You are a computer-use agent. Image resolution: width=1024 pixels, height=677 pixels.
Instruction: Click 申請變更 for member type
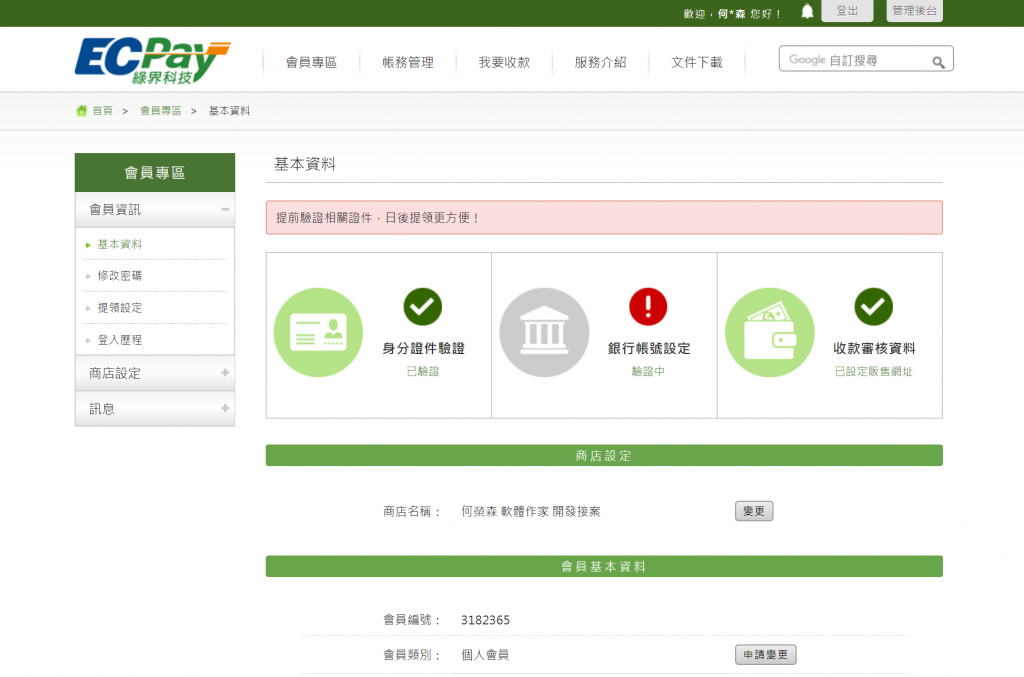pos(765,655)
